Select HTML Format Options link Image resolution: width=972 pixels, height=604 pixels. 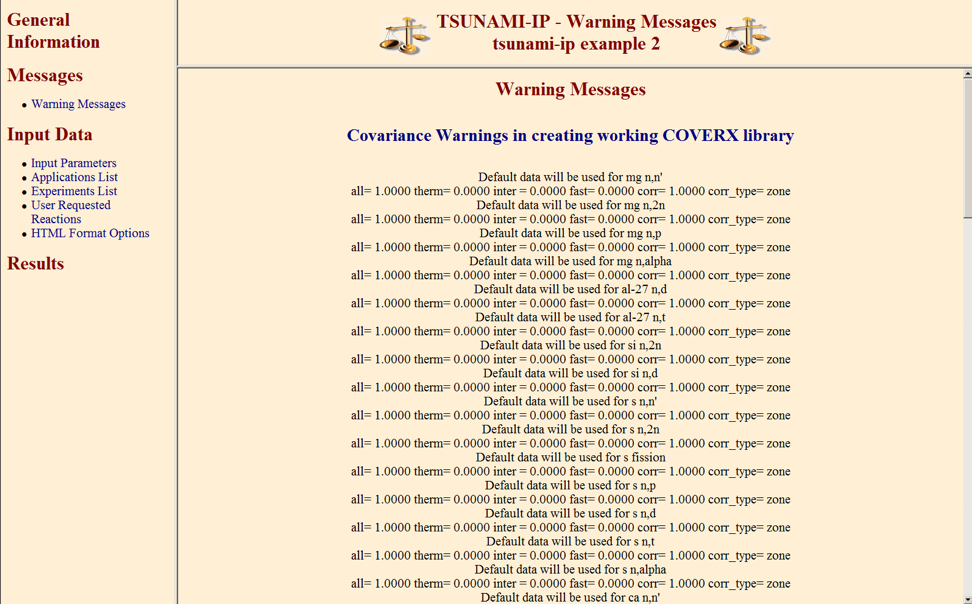(x=90, y=233)
